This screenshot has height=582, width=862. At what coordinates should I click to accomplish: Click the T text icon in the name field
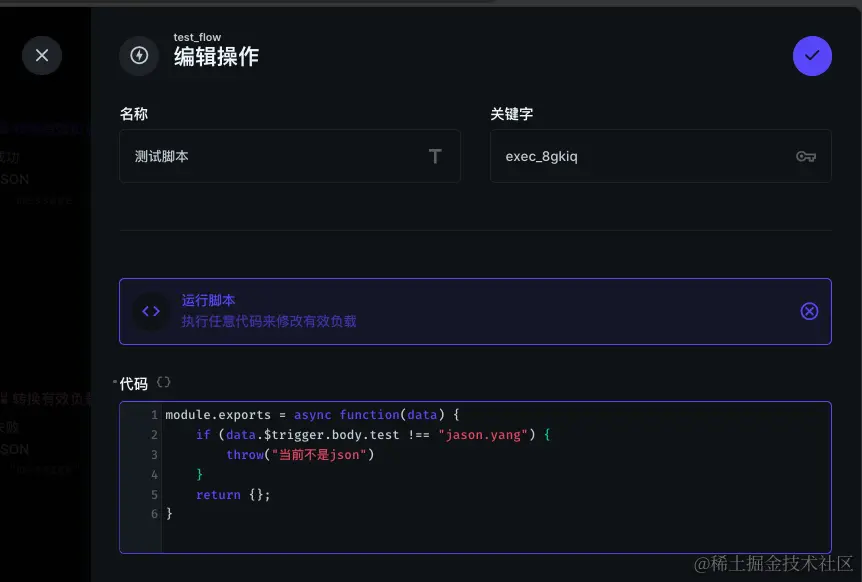435,157
